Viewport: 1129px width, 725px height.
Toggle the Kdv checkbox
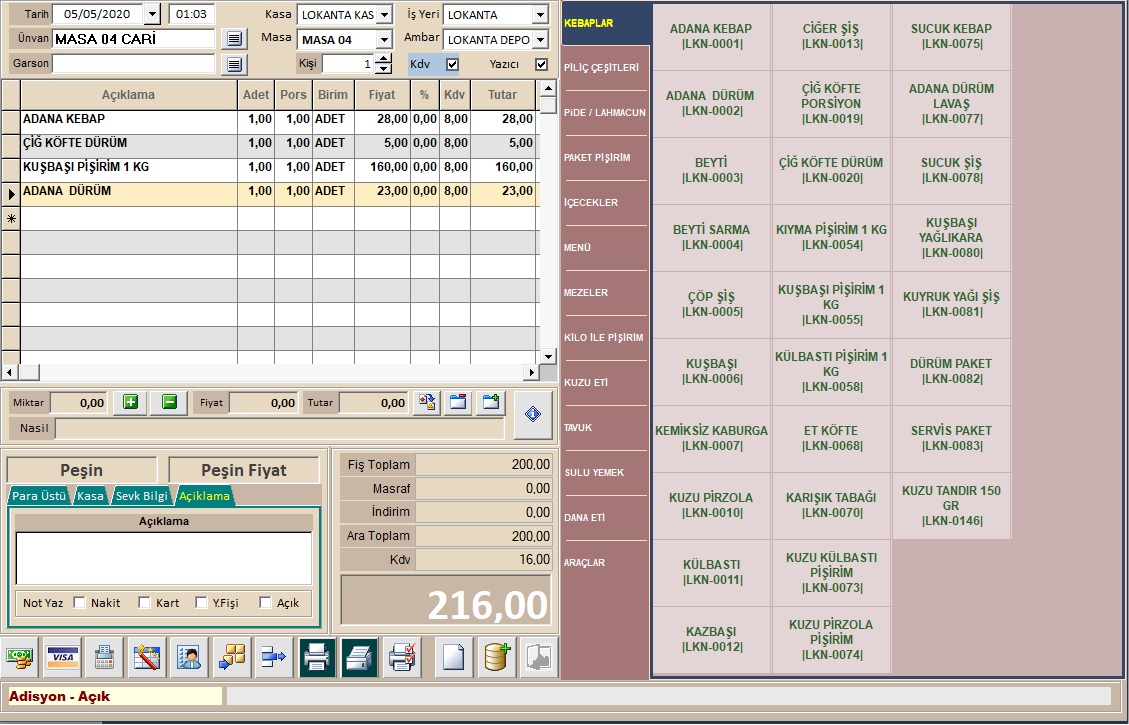[x=452, y=64]
